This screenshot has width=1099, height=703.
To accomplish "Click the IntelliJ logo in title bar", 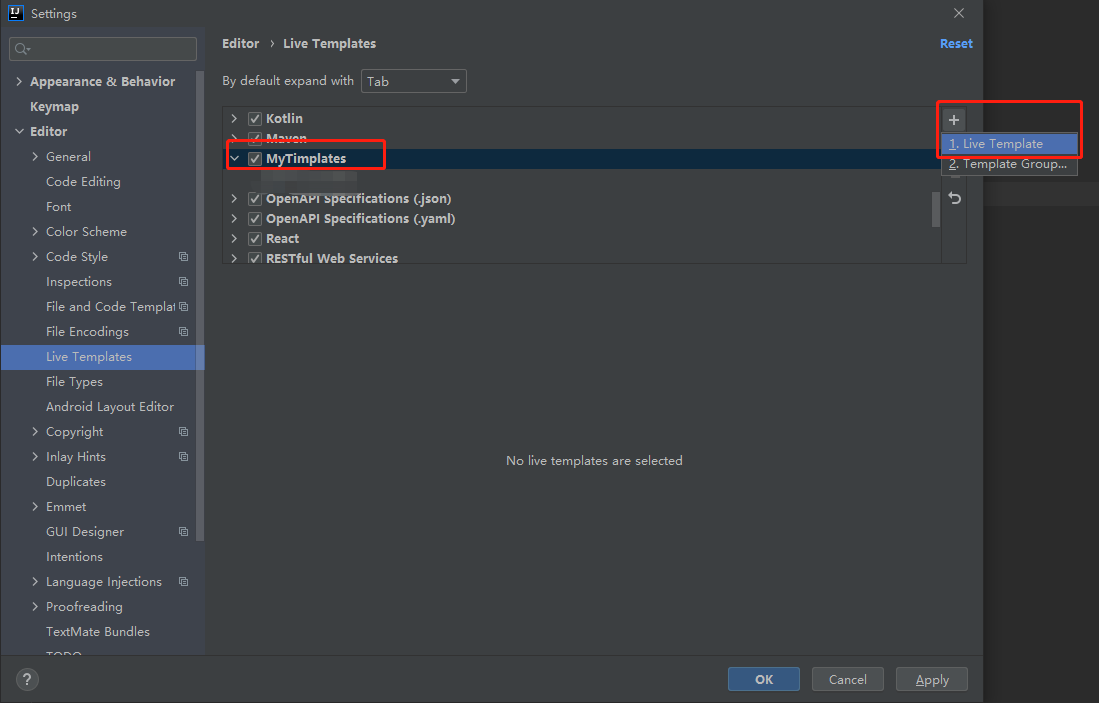I will [15, 13].
